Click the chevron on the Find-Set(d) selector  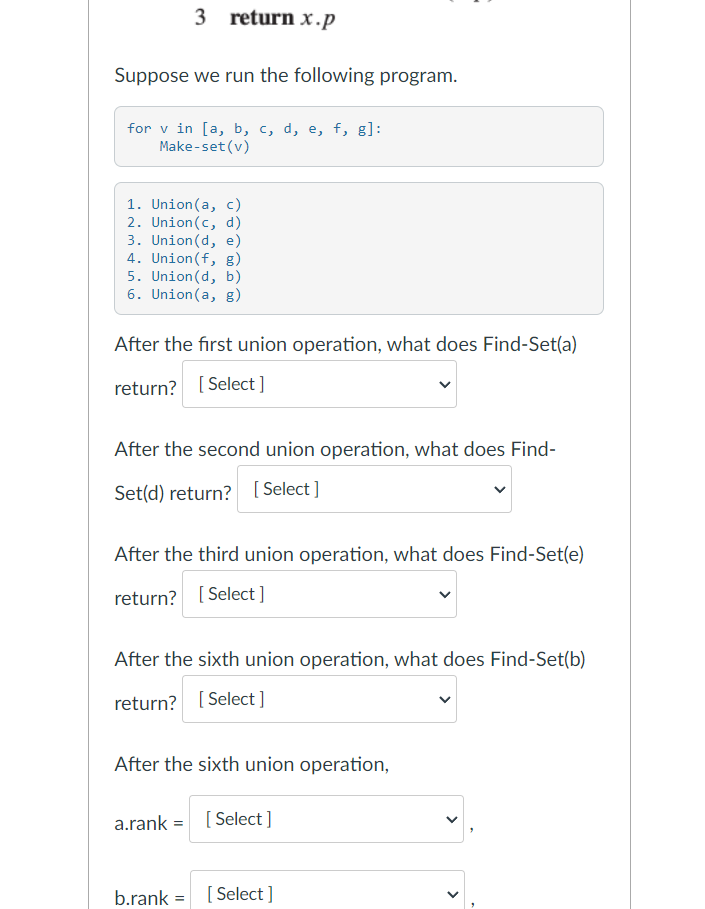pyautogui.click(x=498, y=489)
